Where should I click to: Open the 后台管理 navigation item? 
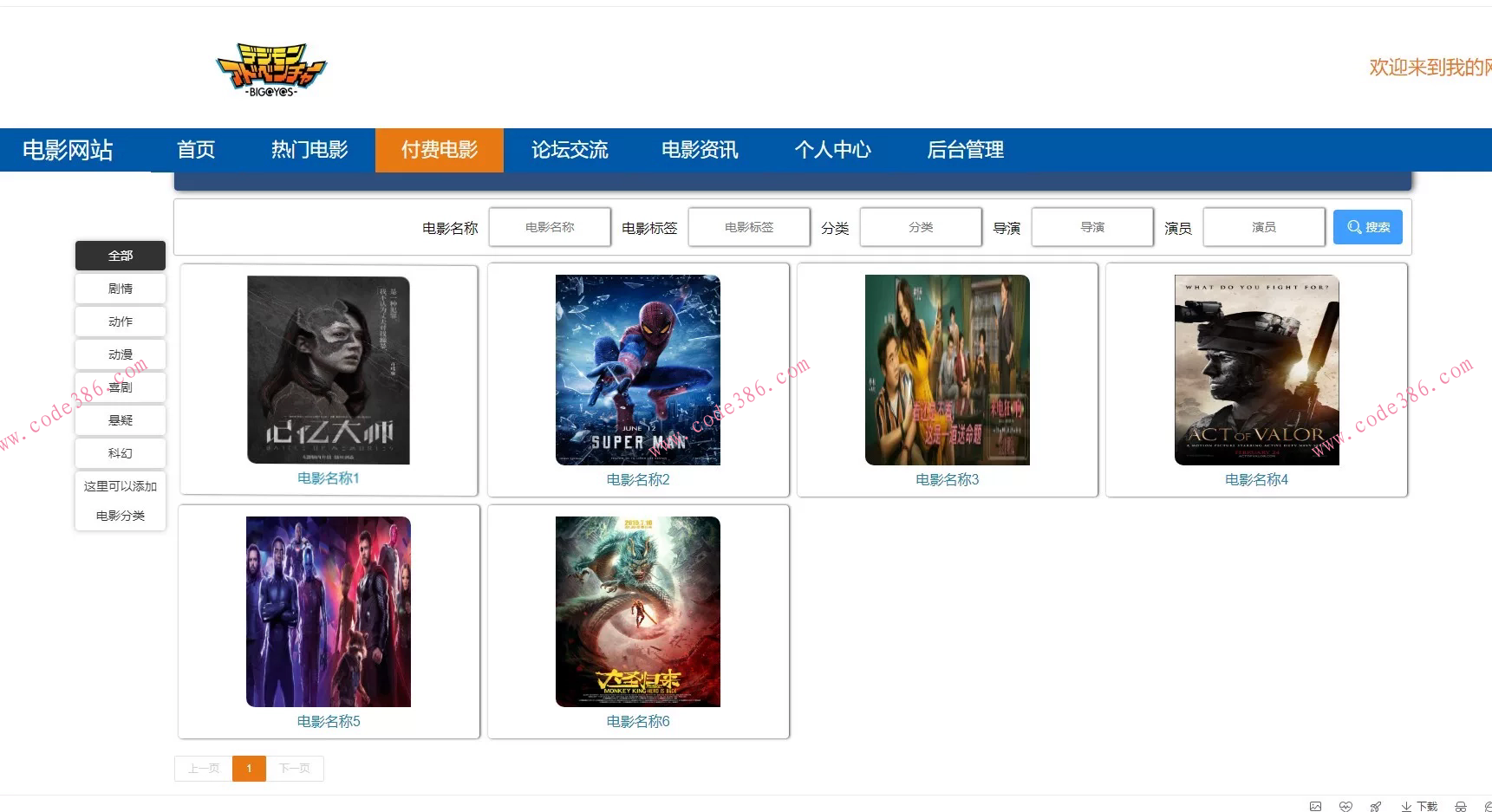coord(966,150)
